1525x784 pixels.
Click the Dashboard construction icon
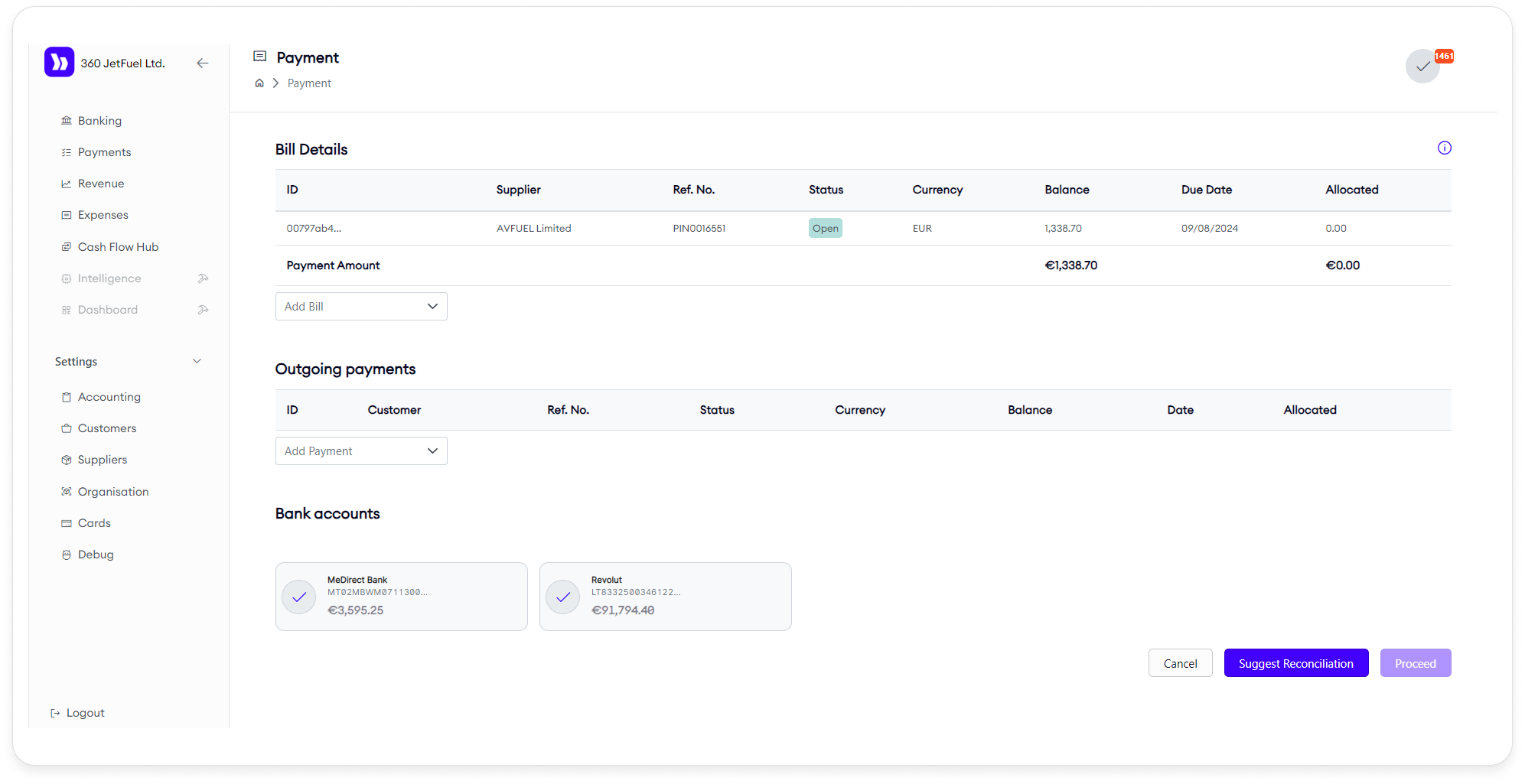[203, 310]
